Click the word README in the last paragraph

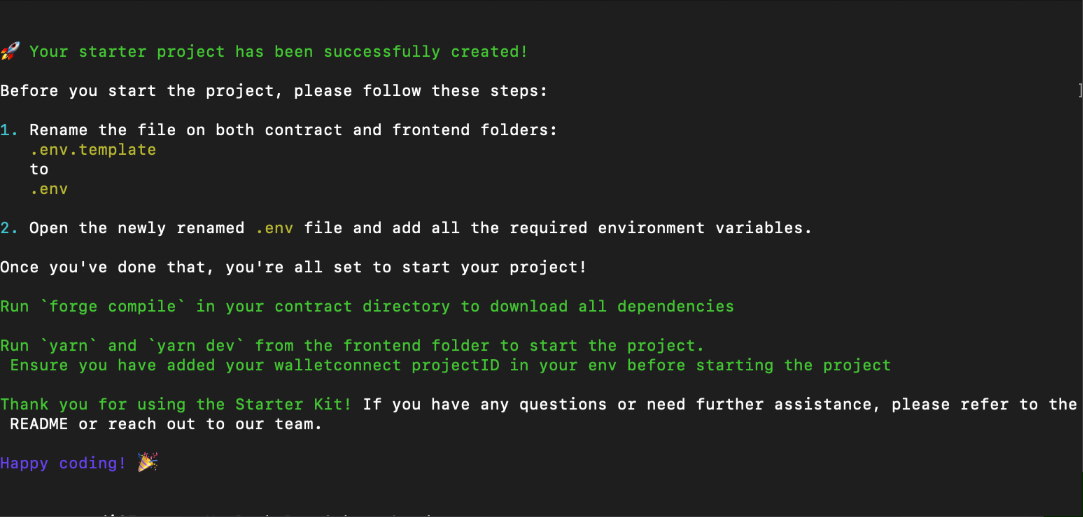click(x=39, y=424)
